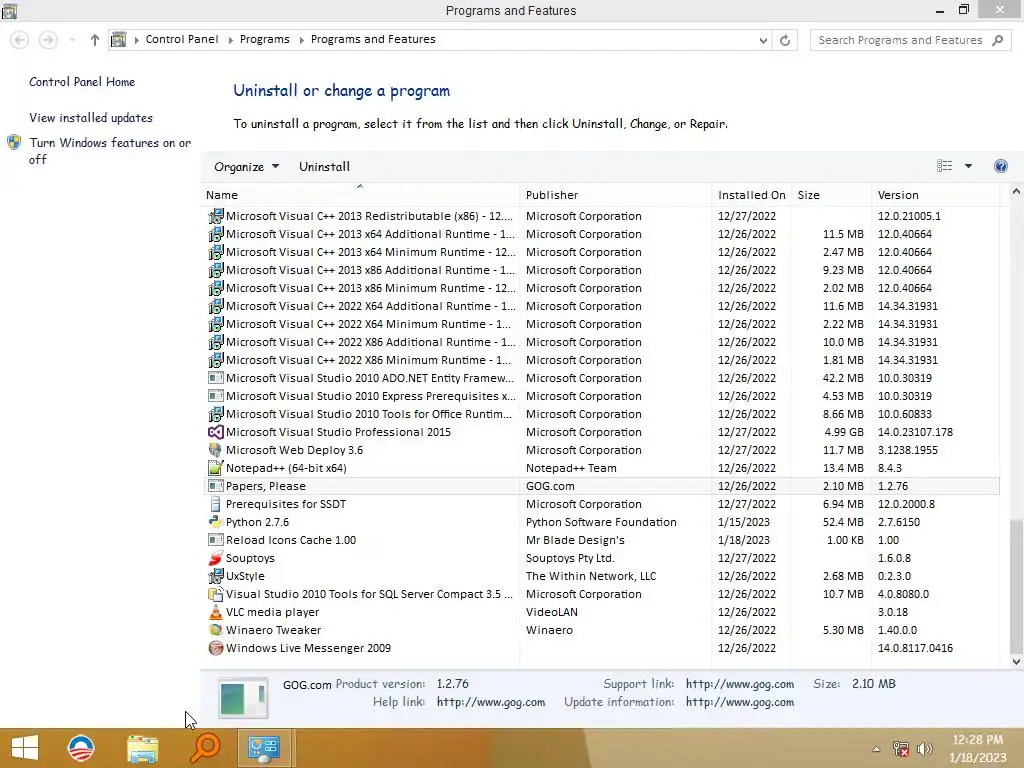Show hidden tray icons arrow
The height and width of the screenshot is (768, 1024).
876,749
